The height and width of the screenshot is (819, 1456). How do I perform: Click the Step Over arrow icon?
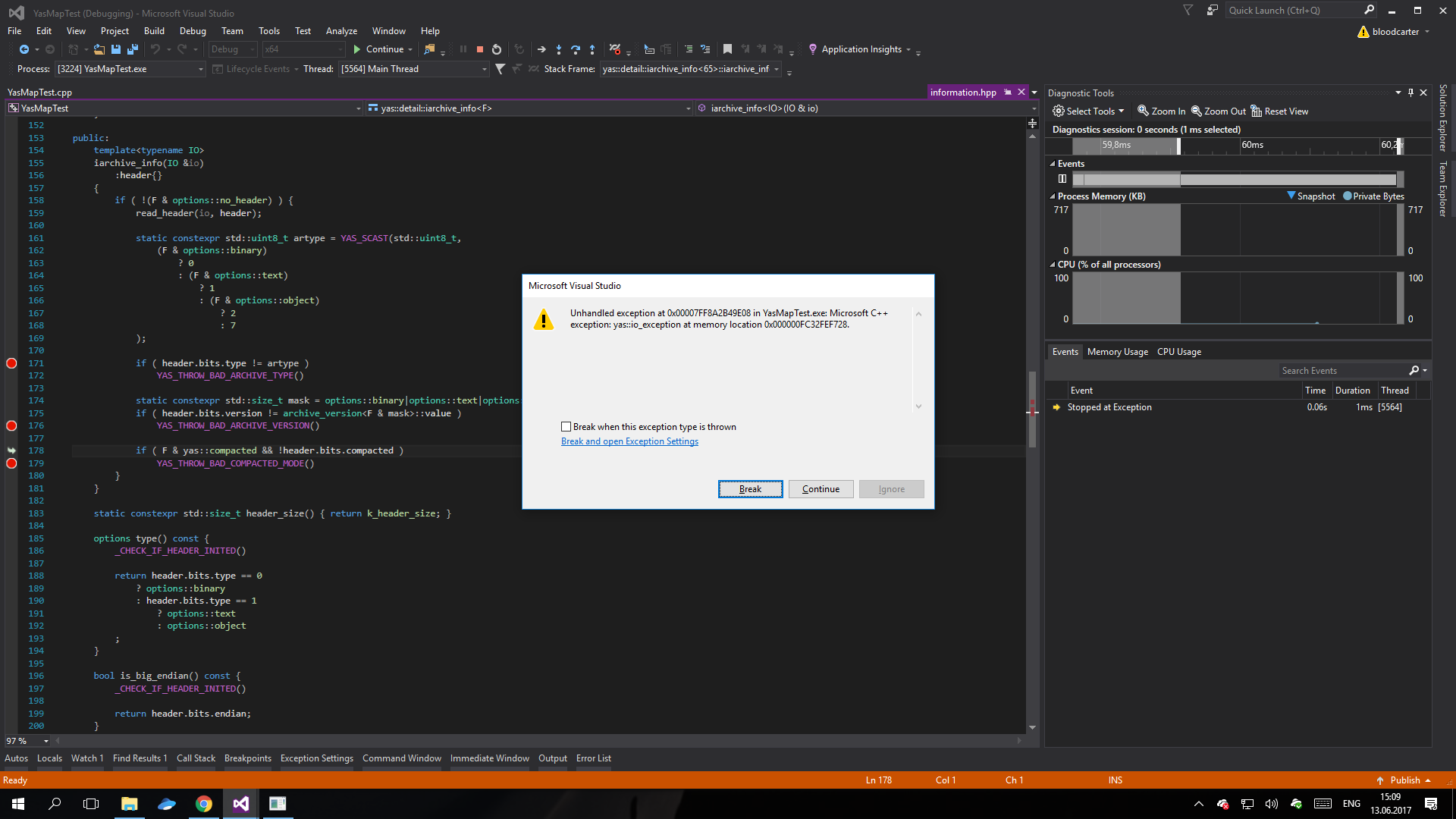(x=576, y=49)
